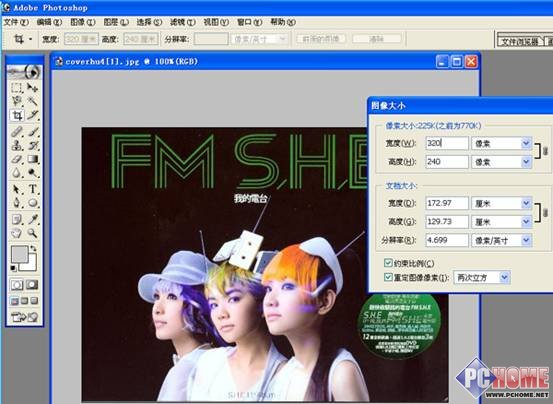Select the Gradient tool
The height and width of the screenshot is (404, 553).
(x=32, y=159)
